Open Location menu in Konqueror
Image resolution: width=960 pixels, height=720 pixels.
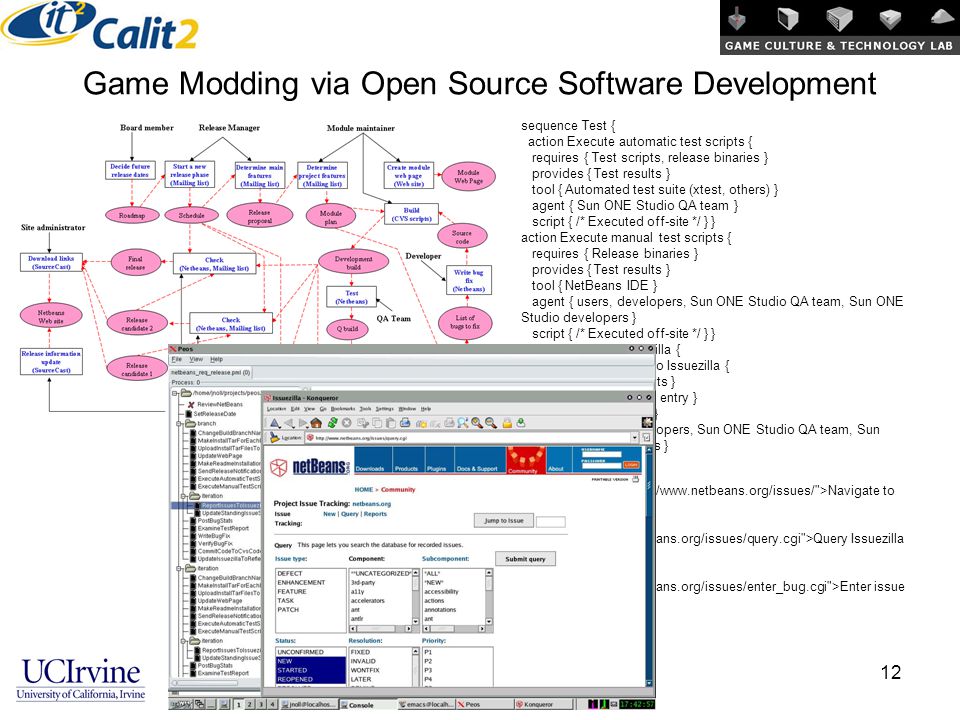click(x=276, y=408)
